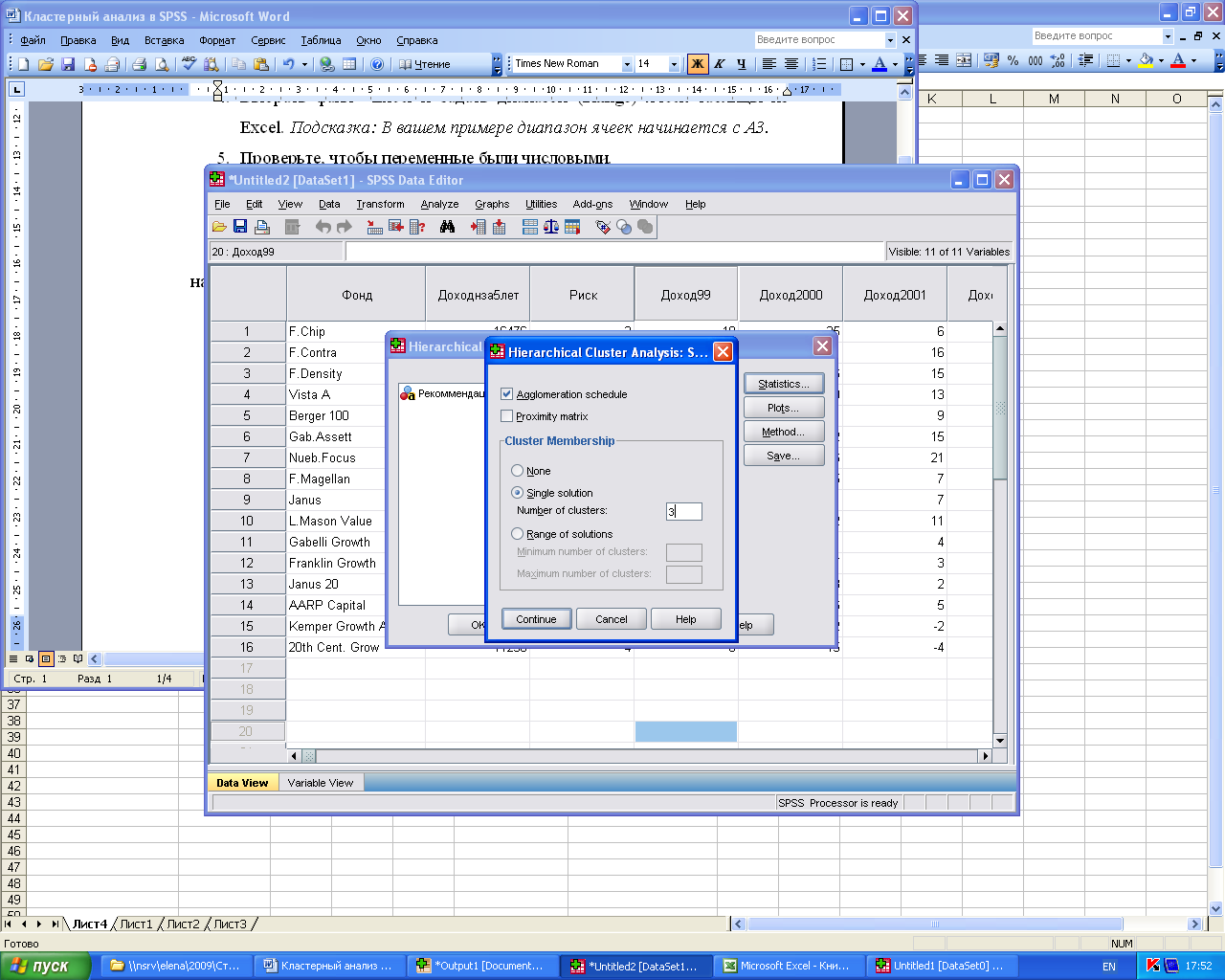Click the SPSS data vertical scrollbar
Image resolution: width=1225 pixels, height=980 pixels.
pyautogui.click(x=1000, y=535)
